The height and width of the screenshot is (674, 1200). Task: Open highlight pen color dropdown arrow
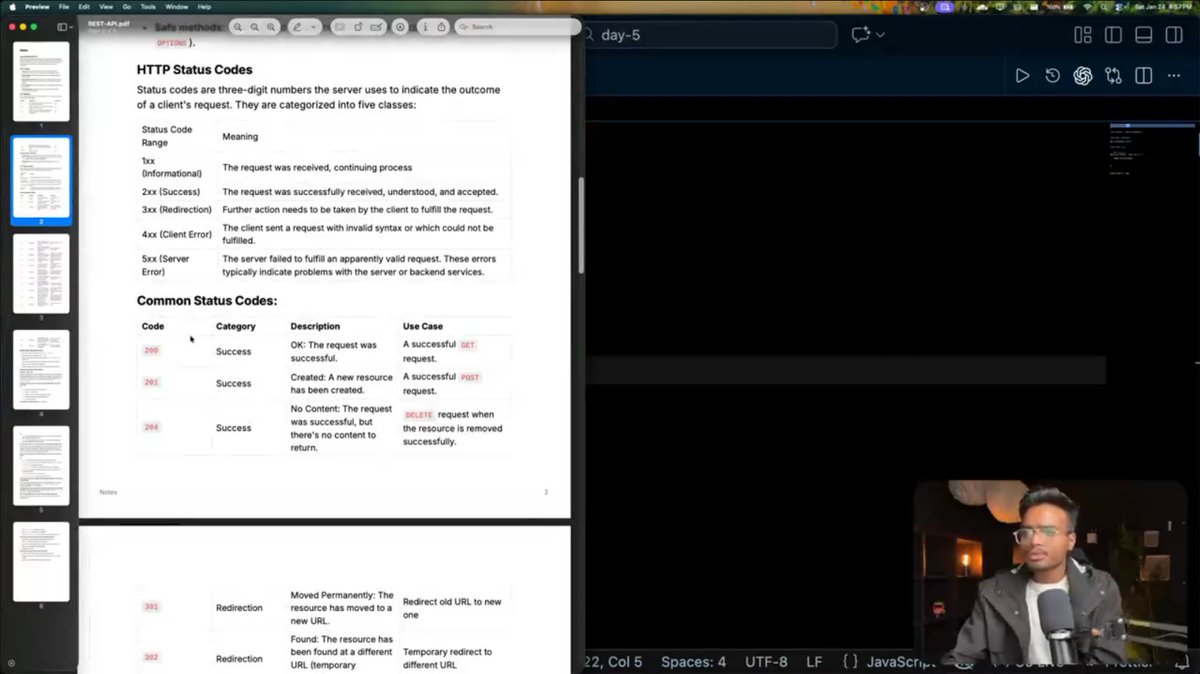point(314,27)
